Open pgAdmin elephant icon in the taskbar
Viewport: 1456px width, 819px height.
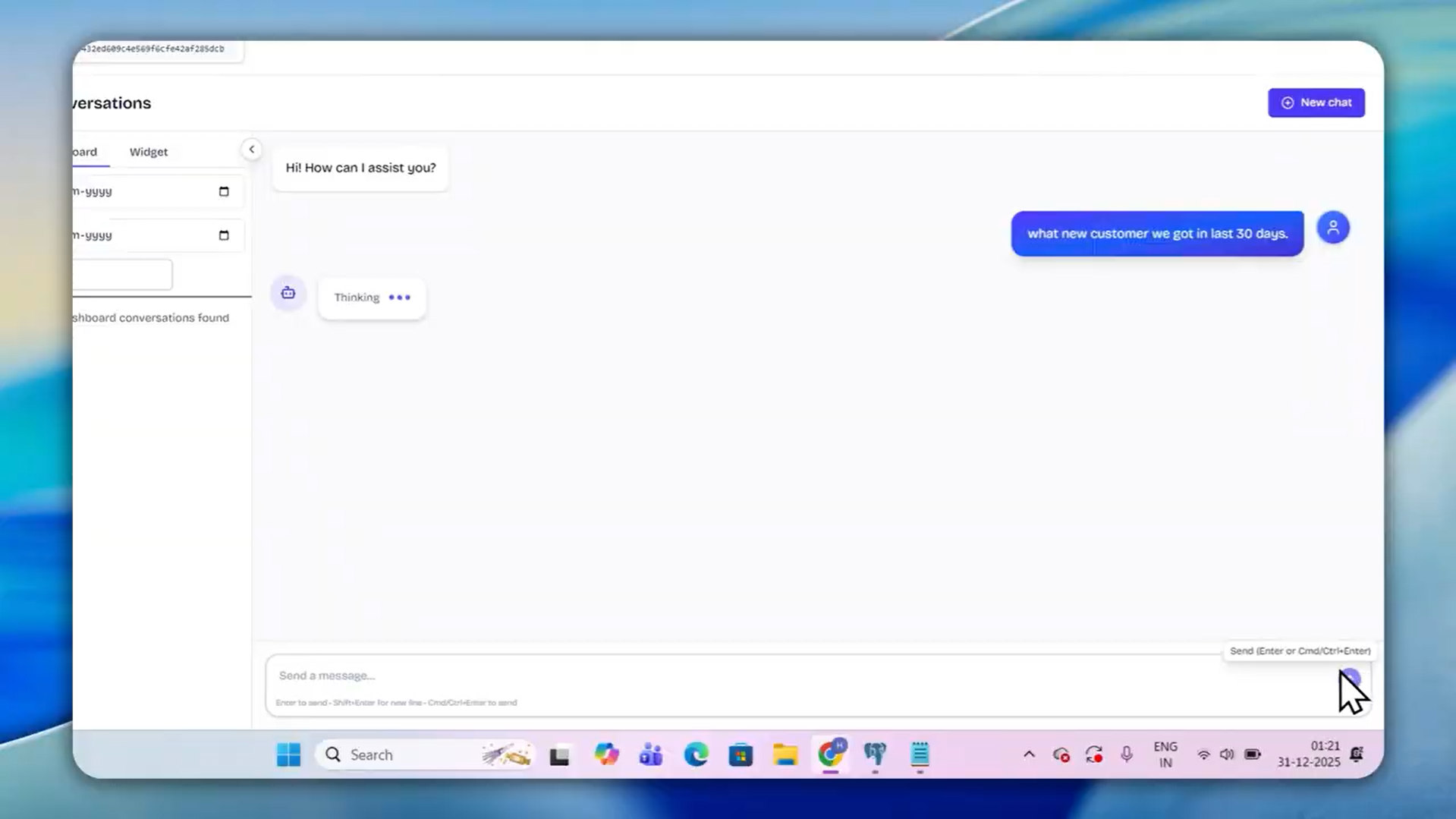tap(875, 754)
